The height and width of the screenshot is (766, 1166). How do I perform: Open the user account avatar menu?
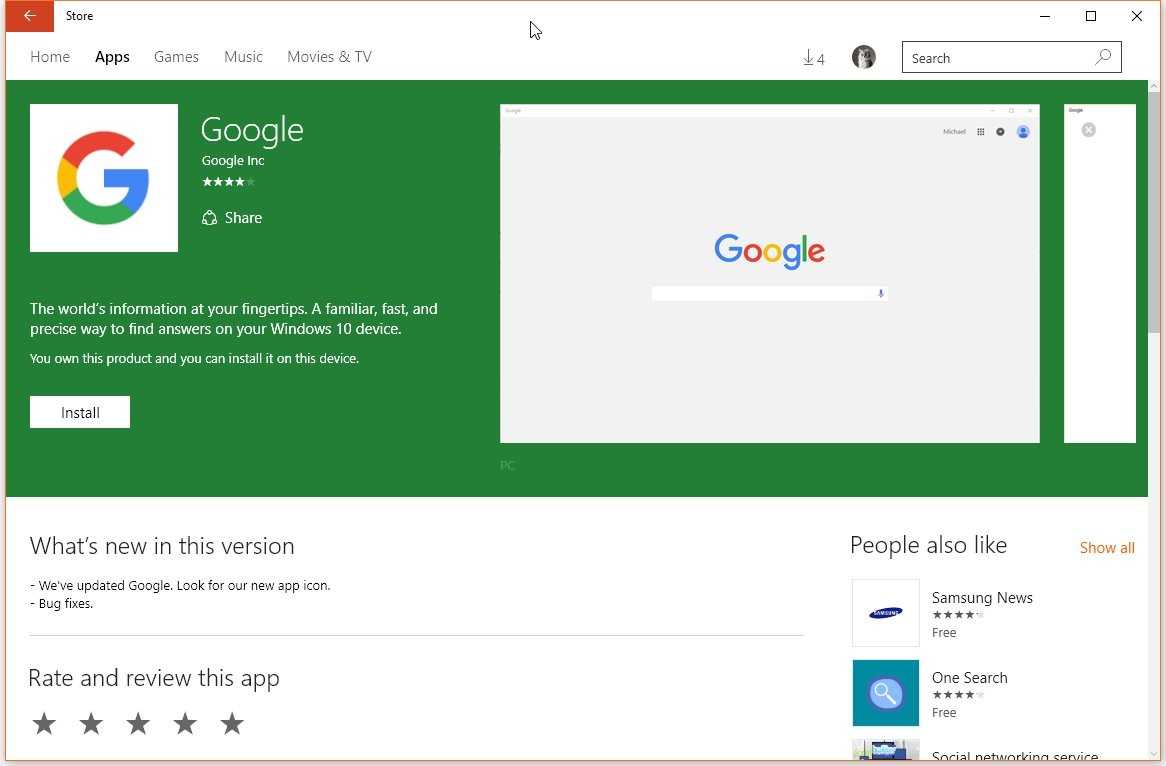(x=863, y=57)
